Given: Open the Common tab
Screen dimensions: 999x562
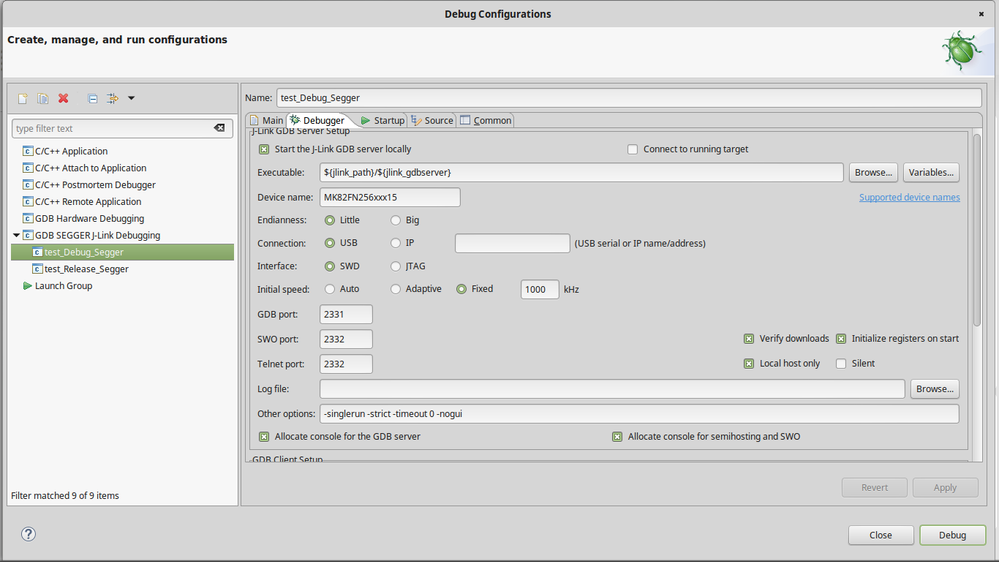Looking at the screenshot, I should (x=485, y=120).
